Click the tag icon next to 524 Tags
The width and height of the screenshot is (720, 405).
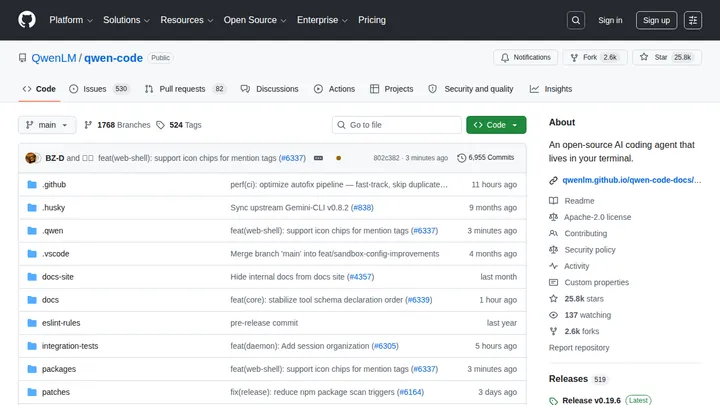160,125
